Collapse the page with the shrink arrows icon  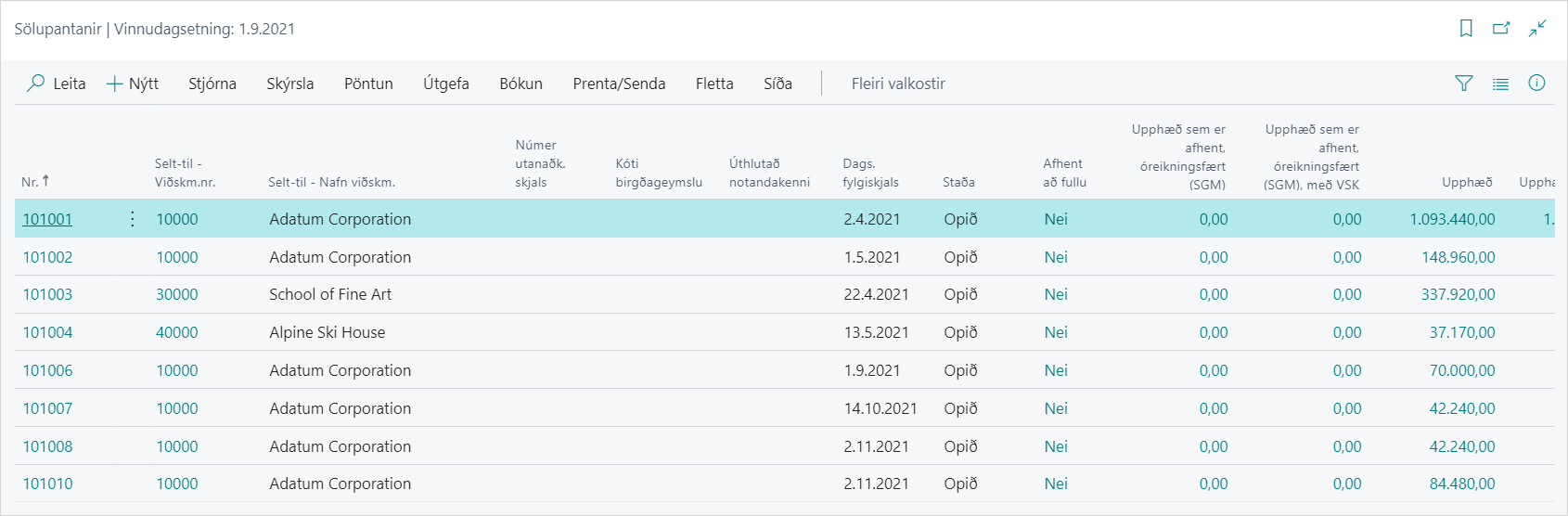(1537, 29)
